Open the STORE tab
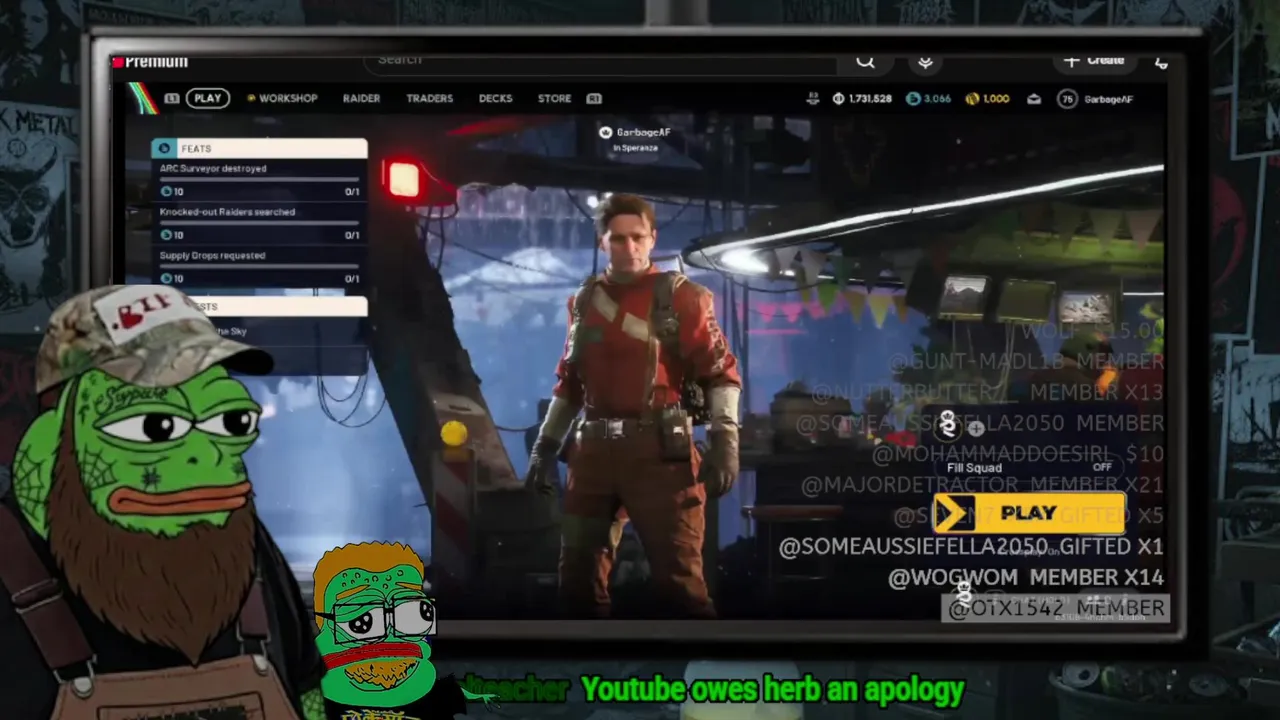The width and height of the screenshot is (1280, 720). tap(554, 98)
